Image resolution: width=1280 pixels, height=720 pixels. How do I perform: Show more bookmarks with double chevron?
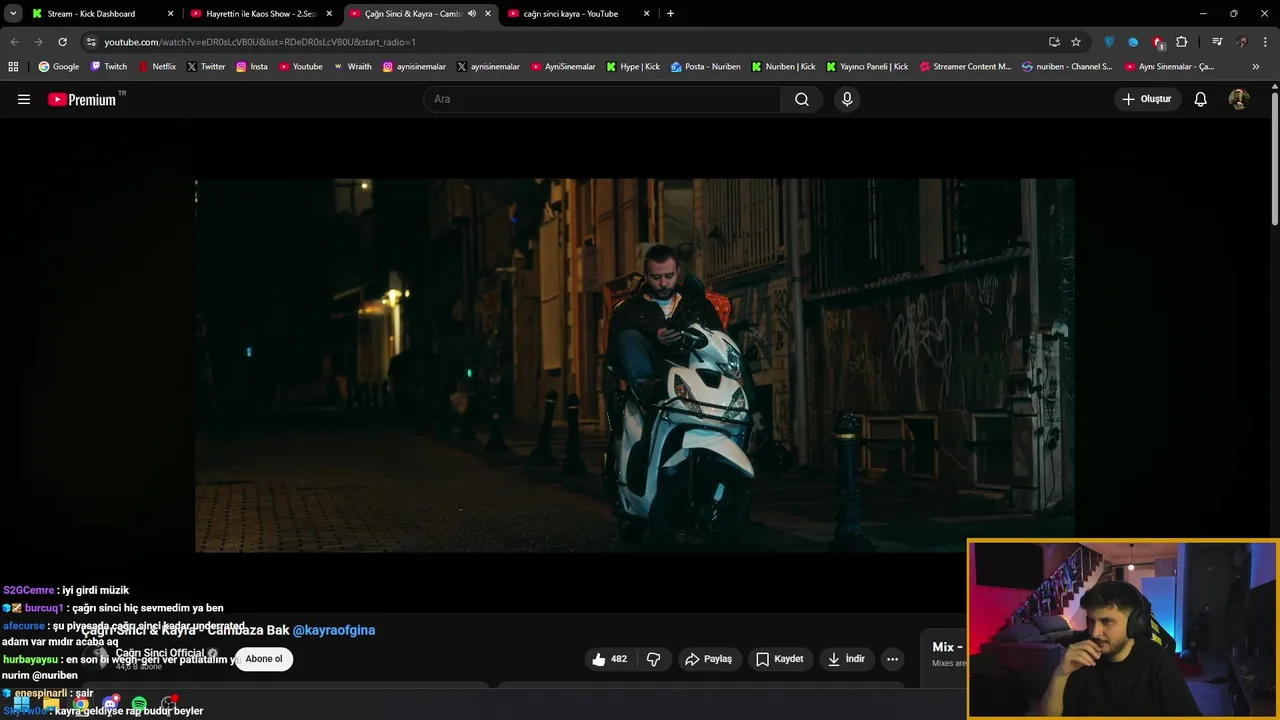point(1256,67)
